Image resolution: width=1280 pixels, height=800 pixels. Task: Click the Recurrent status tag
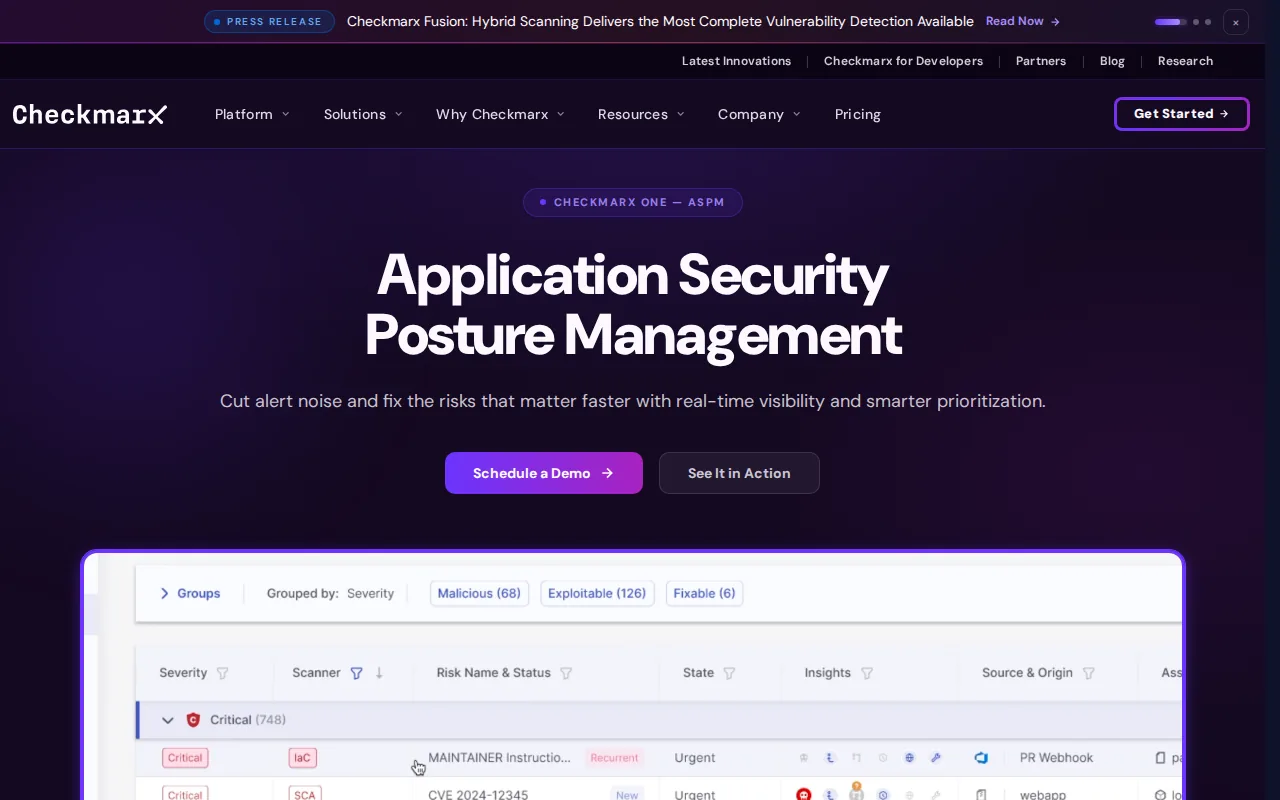[614, 758]
